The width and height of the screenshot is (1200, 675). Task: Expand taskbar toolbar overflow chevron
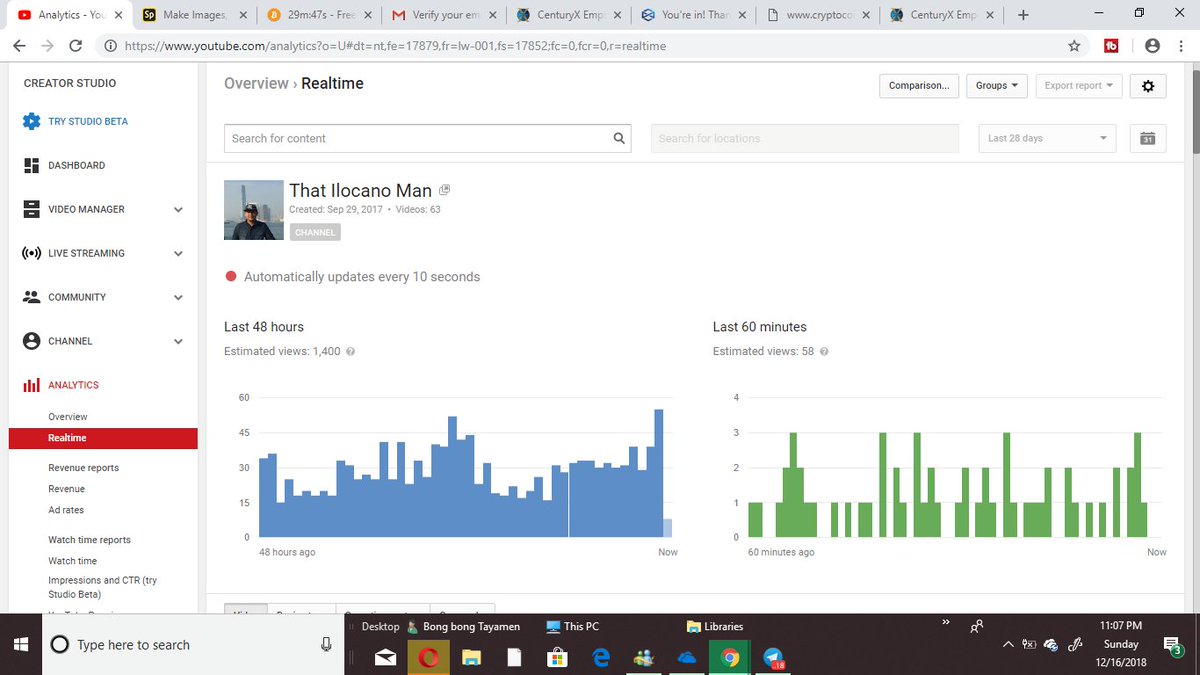[944, 622]
